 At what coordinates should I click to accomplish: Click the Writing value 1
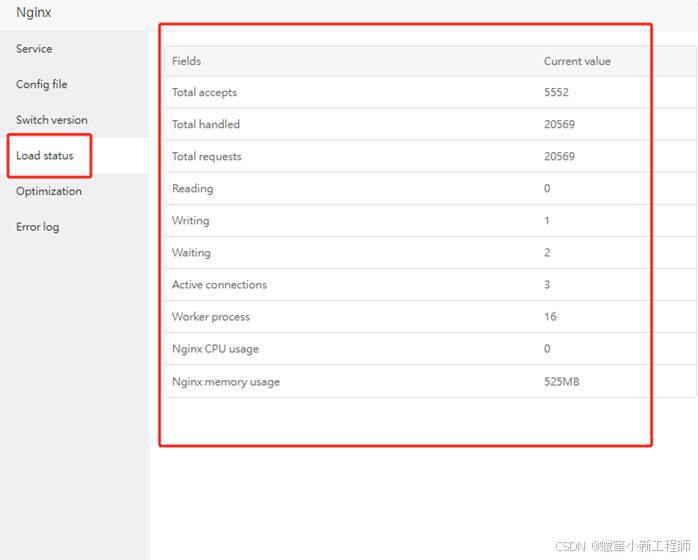coord(547,220)
